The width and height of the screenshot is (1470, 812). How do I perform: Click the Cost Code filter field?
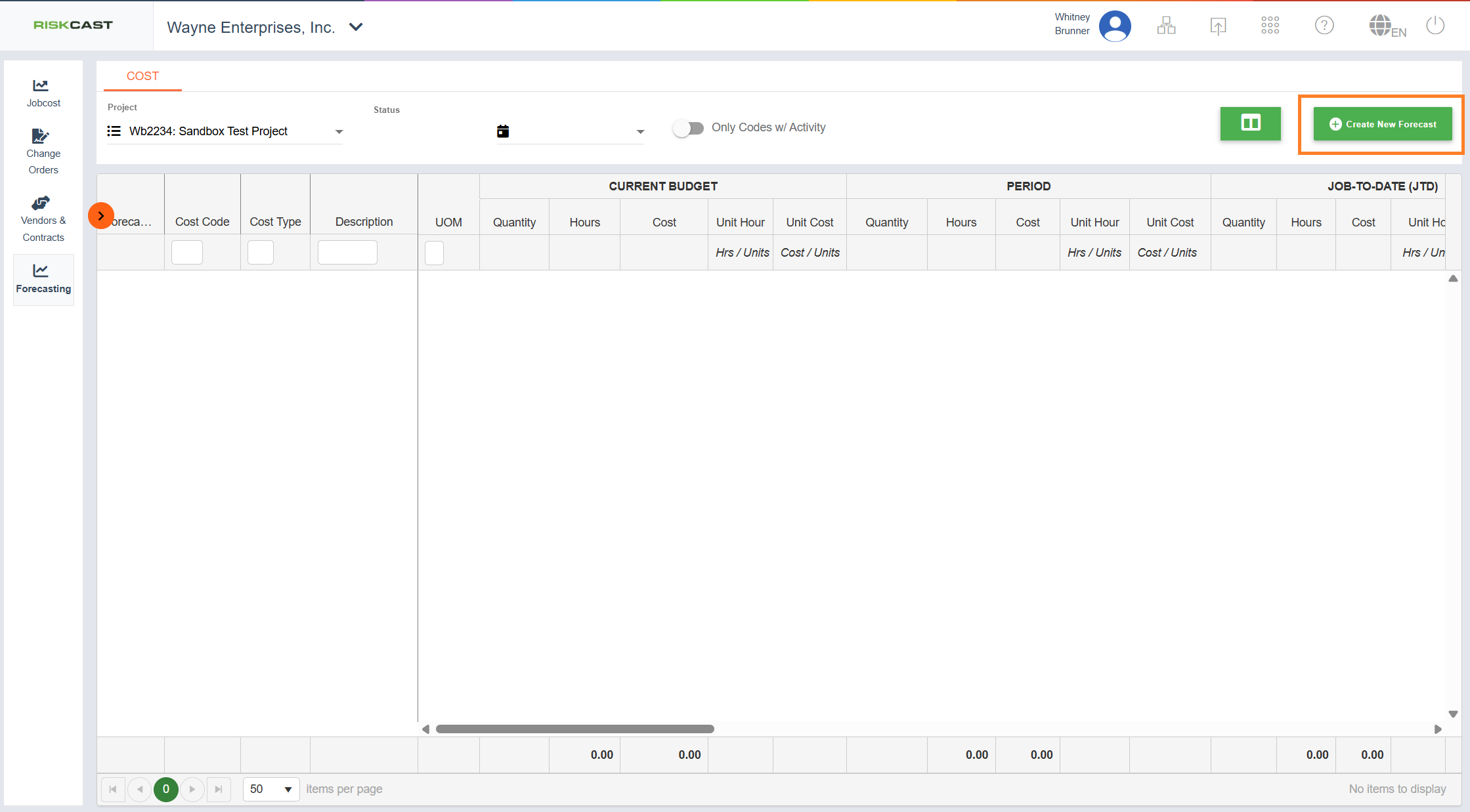187,253
